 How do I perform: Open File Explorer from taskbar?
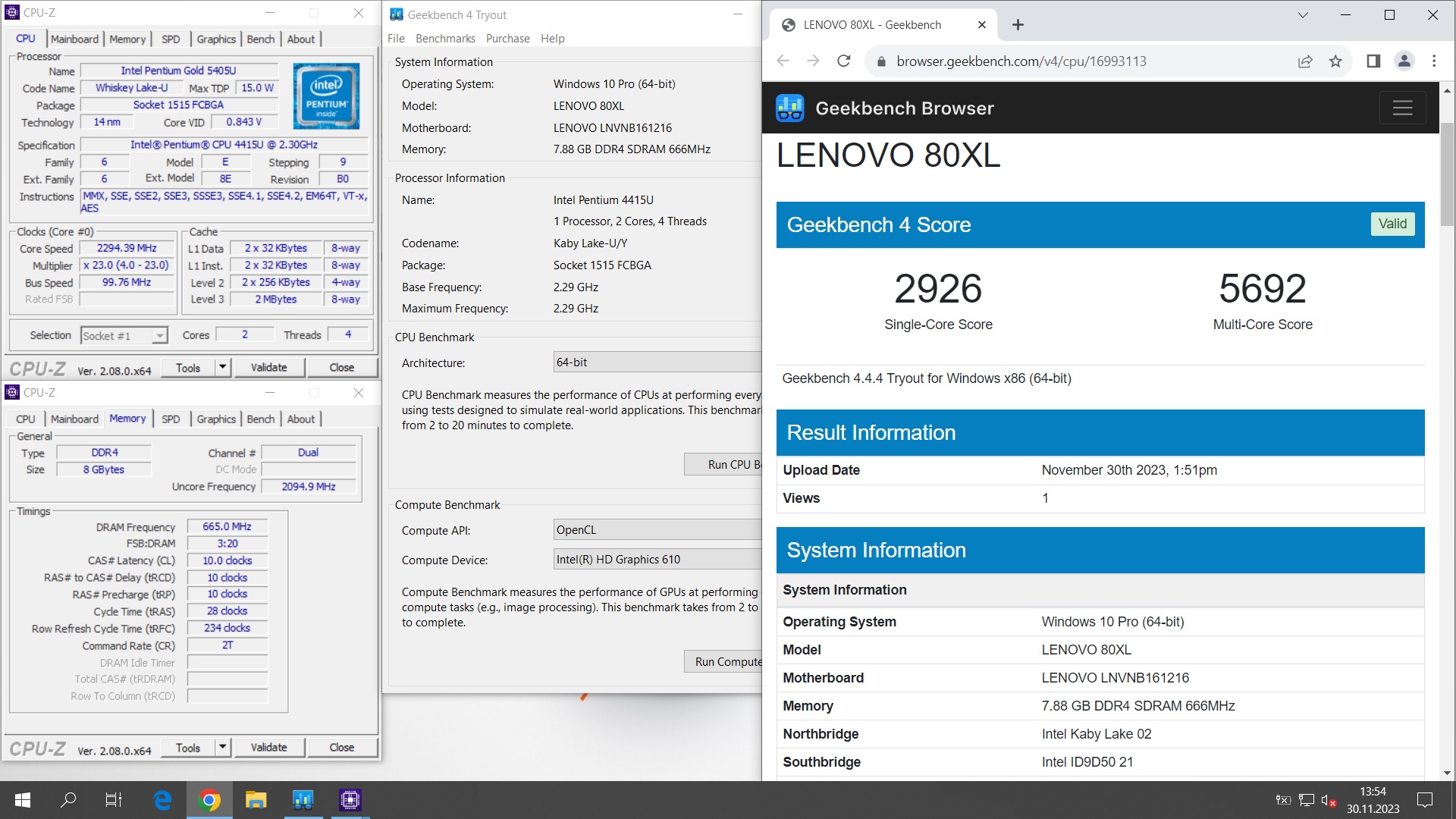click(x=256, y=800)
